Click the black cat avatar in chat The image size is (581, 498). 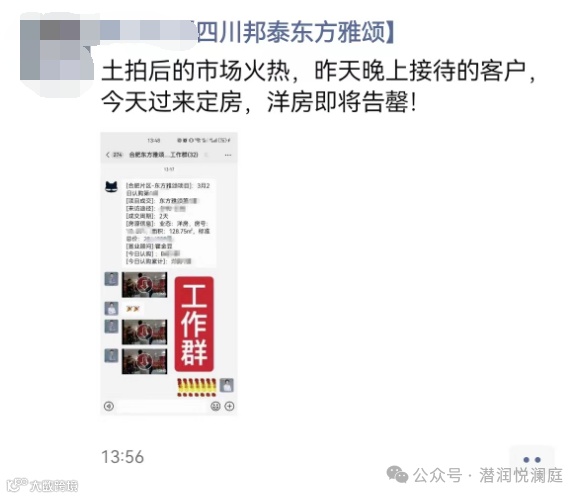tap(111, 186)
